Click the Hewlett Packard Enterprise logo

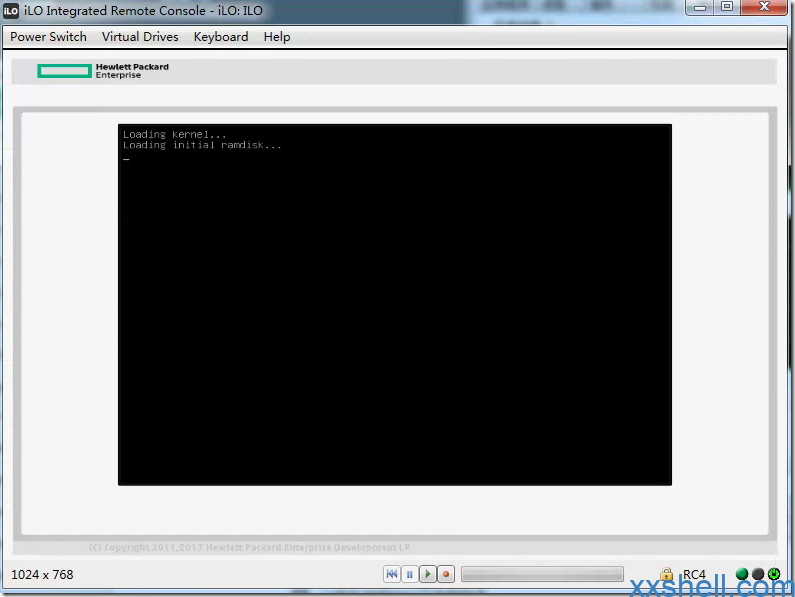tap(103, 71)
